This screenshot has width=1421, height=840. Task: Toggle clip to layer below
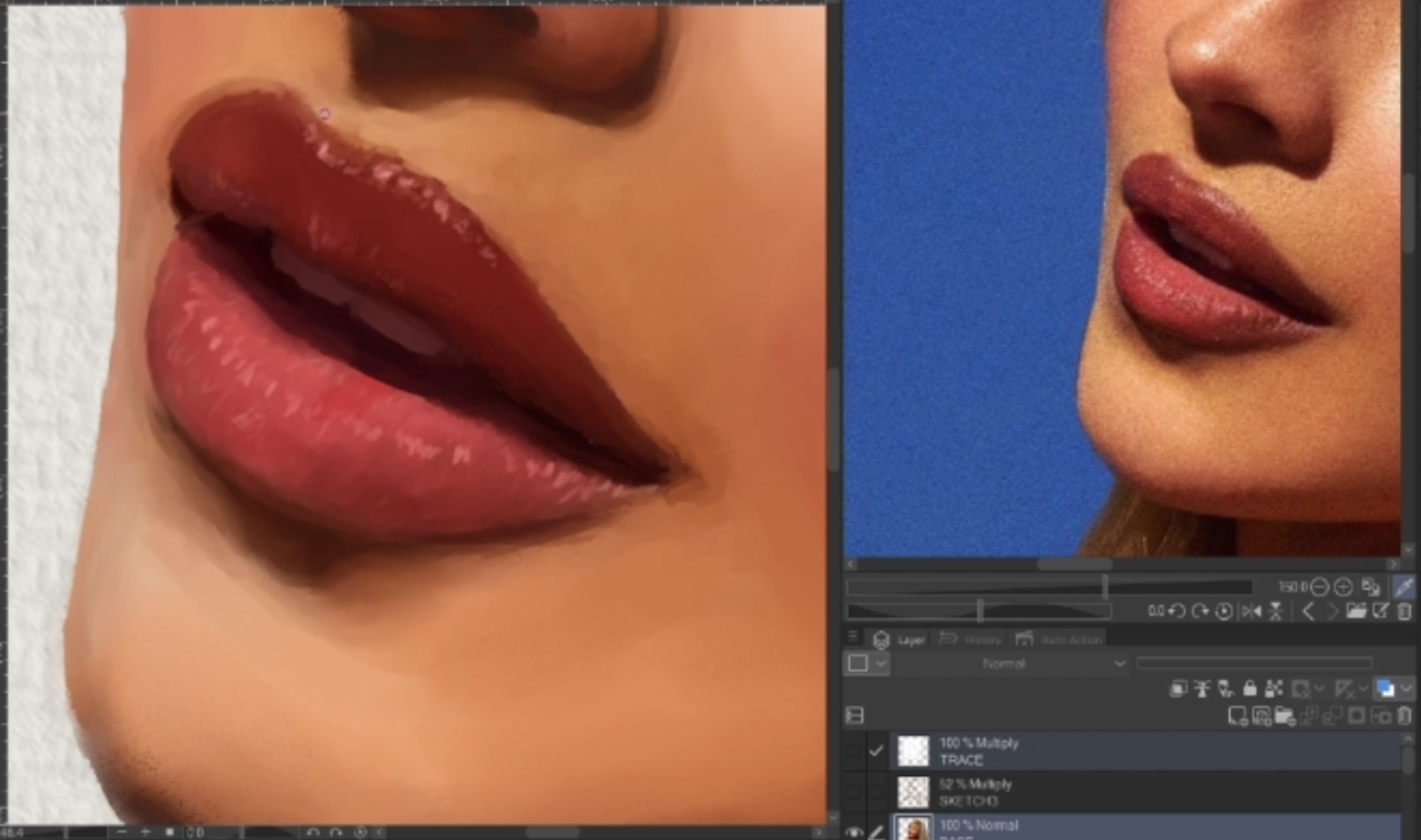(x=1178, y=688)
